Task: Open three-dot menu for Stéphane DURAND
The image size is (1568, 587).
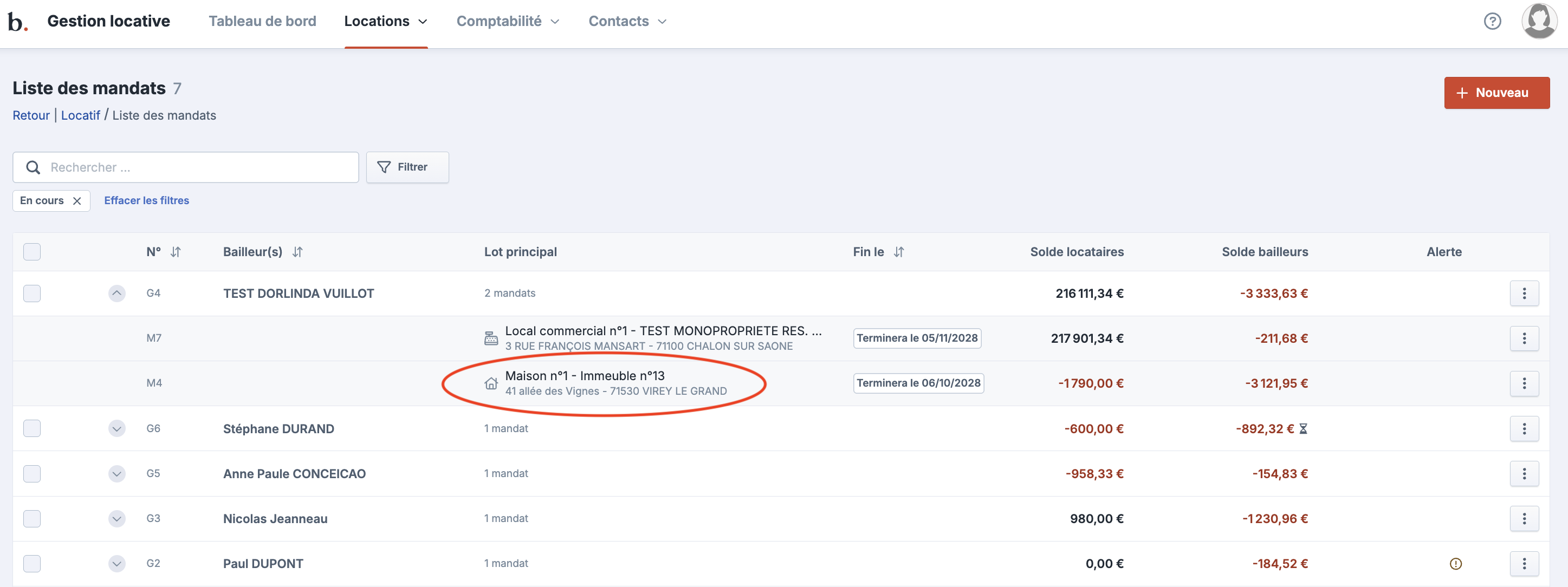Action: pyautogui.click(x=1524, y=429)
